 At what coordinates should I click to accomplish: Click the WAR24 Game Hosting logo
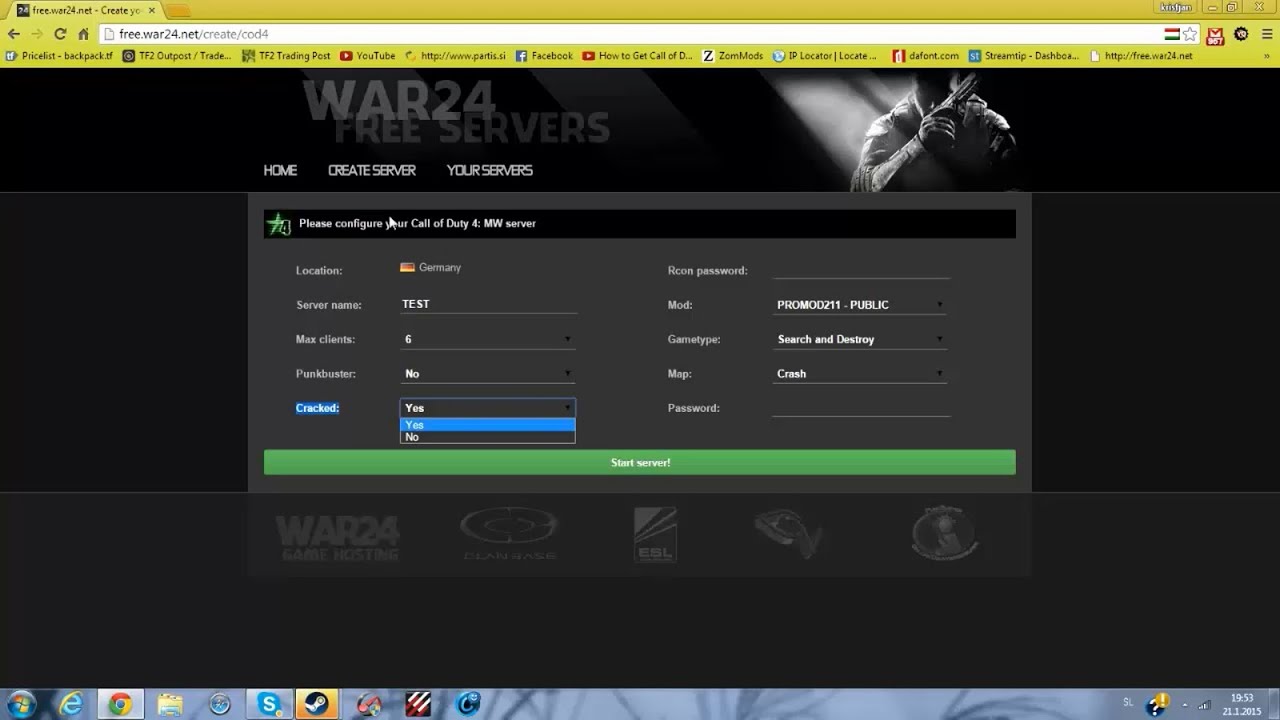click(x=338, y=537)
